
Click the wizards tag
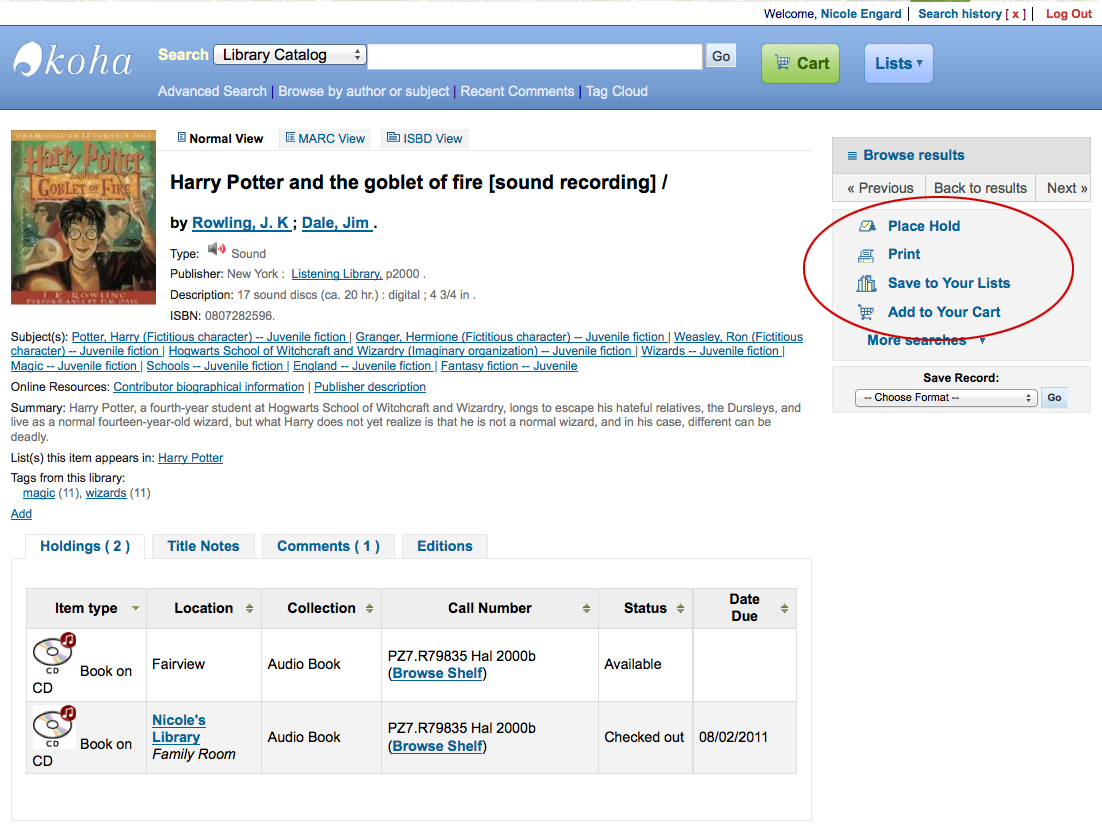click(106, 493)
